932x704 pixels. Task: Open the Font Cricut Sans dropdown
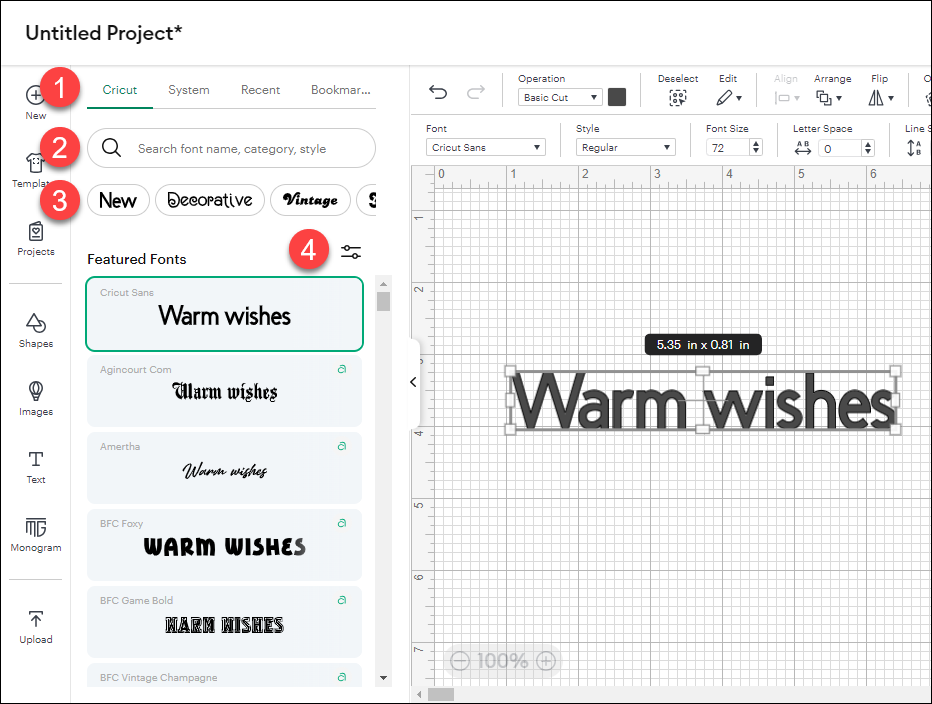tap(486, 147)
